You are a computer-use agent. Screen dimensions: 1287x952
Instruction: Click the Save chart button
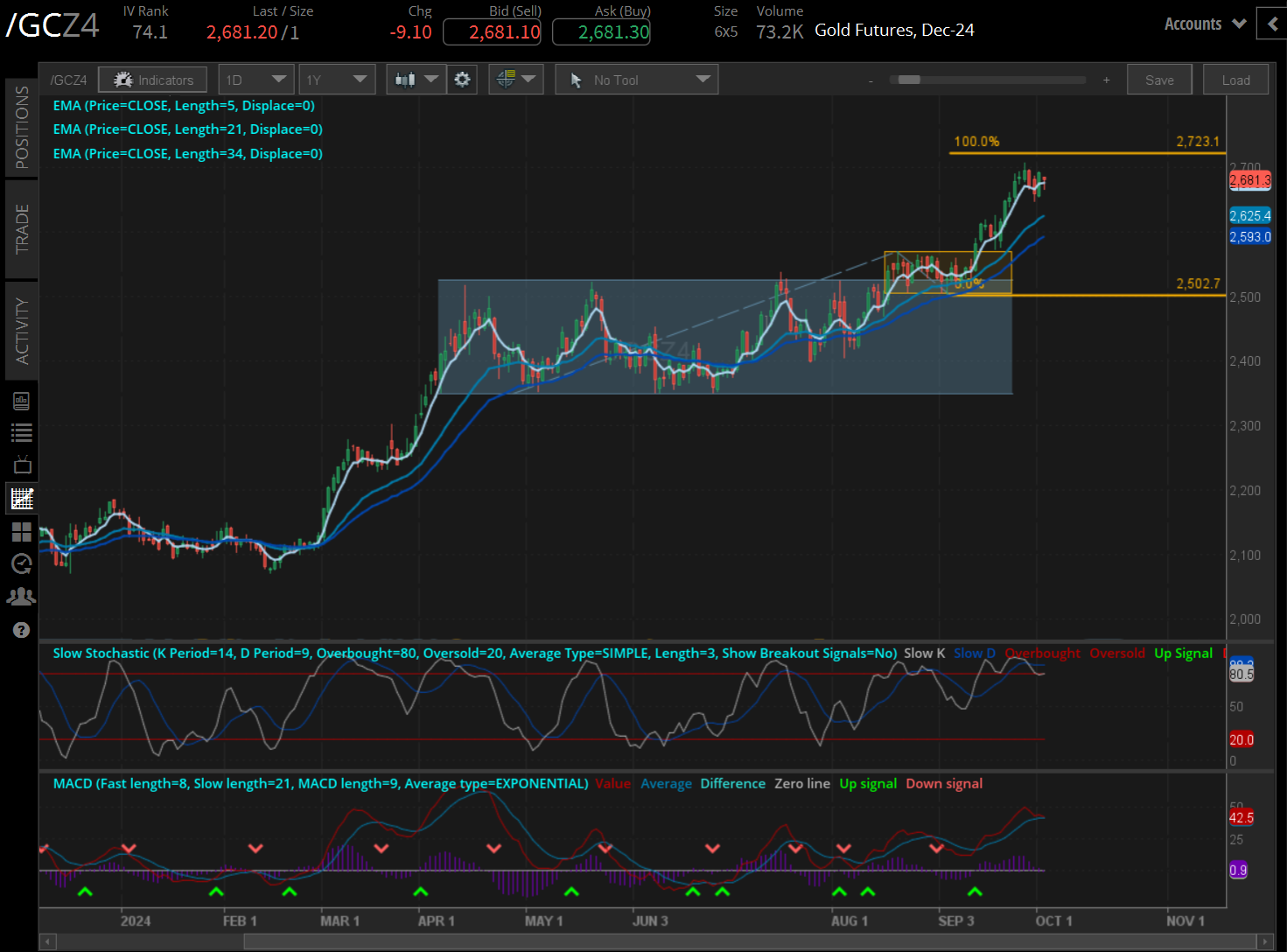(1159, 79)
